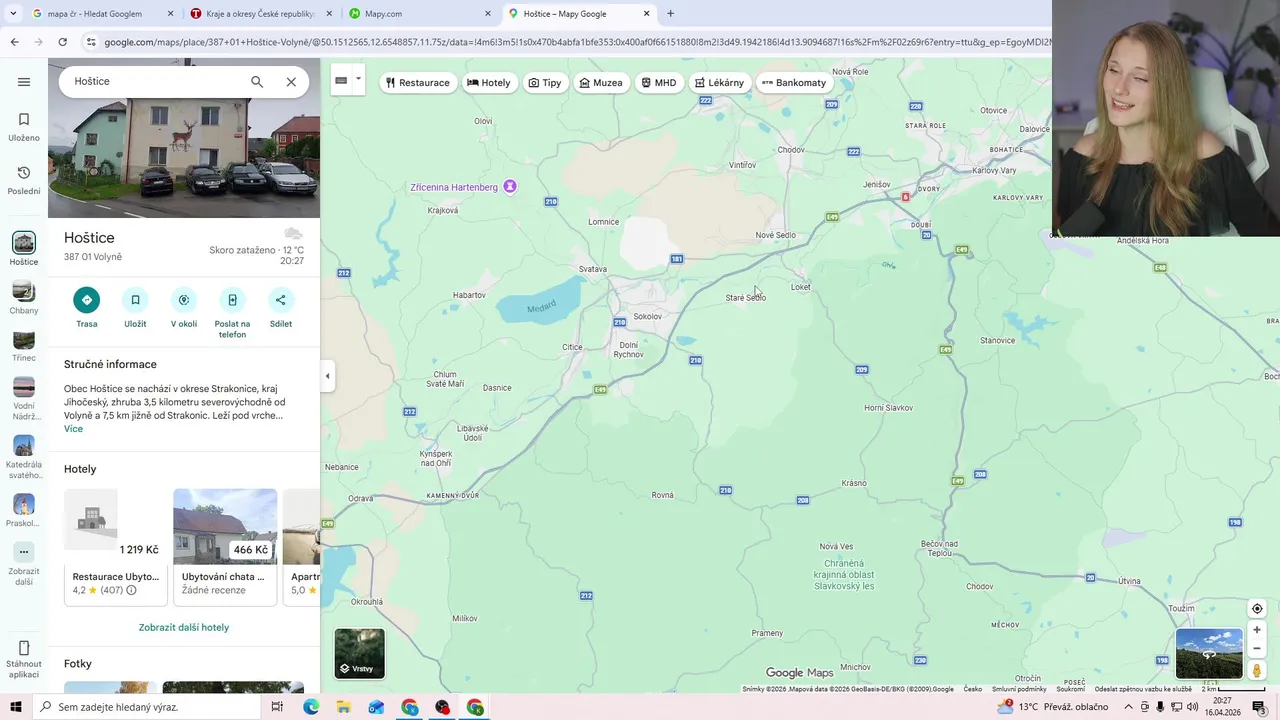Collapse the side panel with arrow
This screenshot has width=1280, height=720.
pyautogui.click(x=327, y=376)
